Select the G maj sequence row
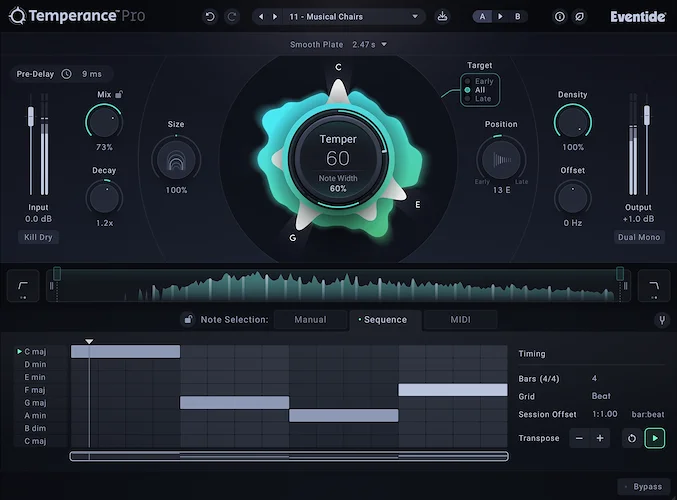This screenshot has width=677, height=500. point(35,402)
